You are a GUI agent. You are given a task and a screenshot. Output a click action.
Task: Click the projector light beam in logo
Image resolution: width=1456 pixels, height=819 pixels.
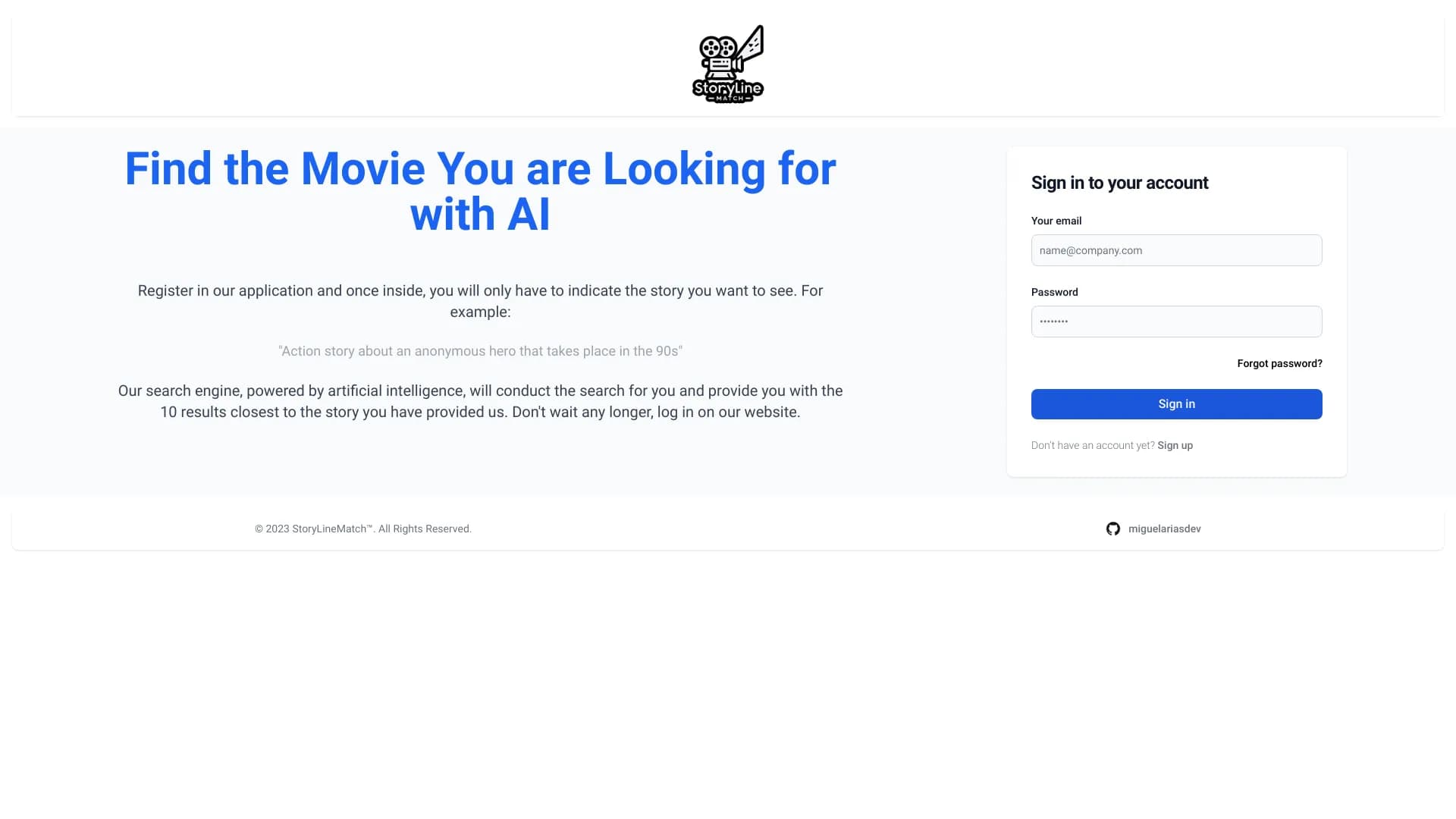(752, 43)
